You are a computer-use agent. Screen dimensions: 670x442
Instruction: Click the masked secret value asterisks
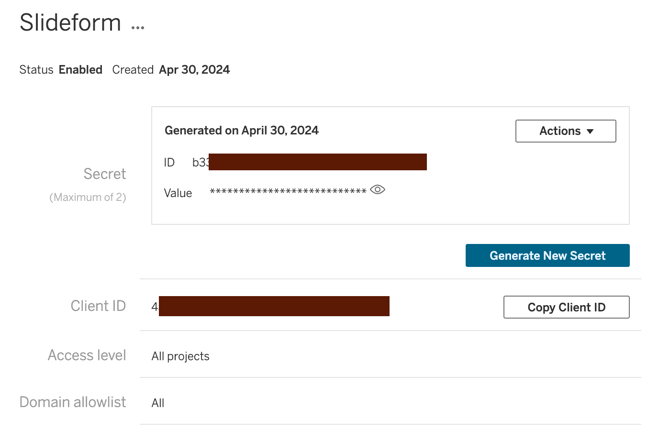[287, 192]
